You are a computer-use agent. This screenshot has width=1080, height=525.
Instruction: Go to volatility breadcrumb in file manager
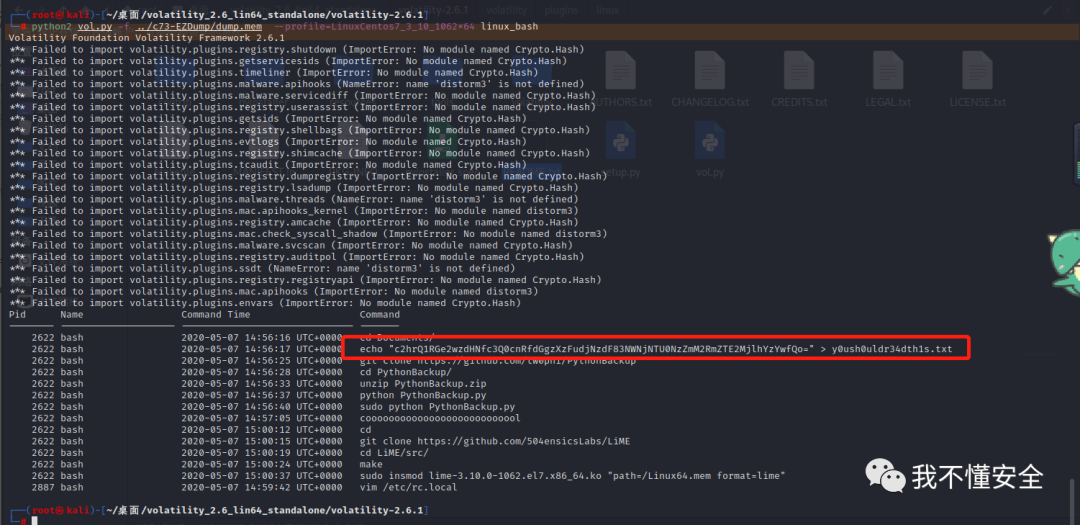[x=507, y=10]
